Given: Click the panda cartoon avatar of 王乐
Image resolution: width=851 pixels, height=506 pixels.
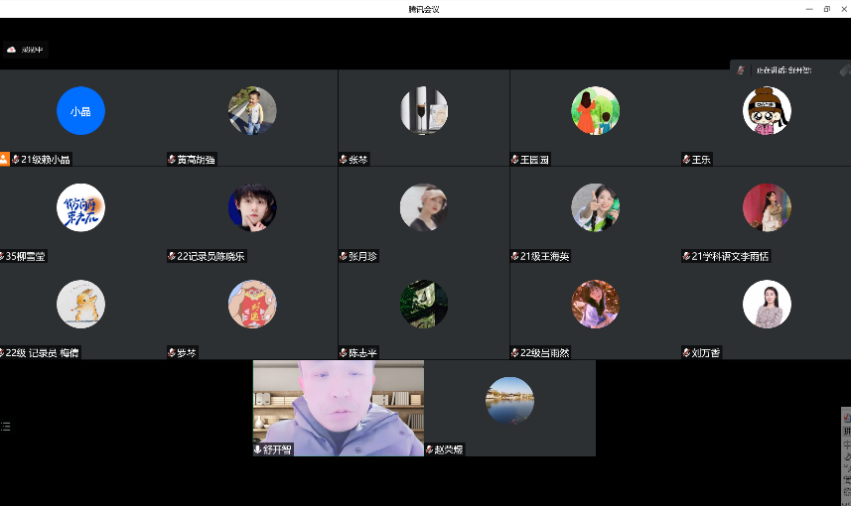Looking at the screenshot, I should pyautogui.click(x=767, y=111).
